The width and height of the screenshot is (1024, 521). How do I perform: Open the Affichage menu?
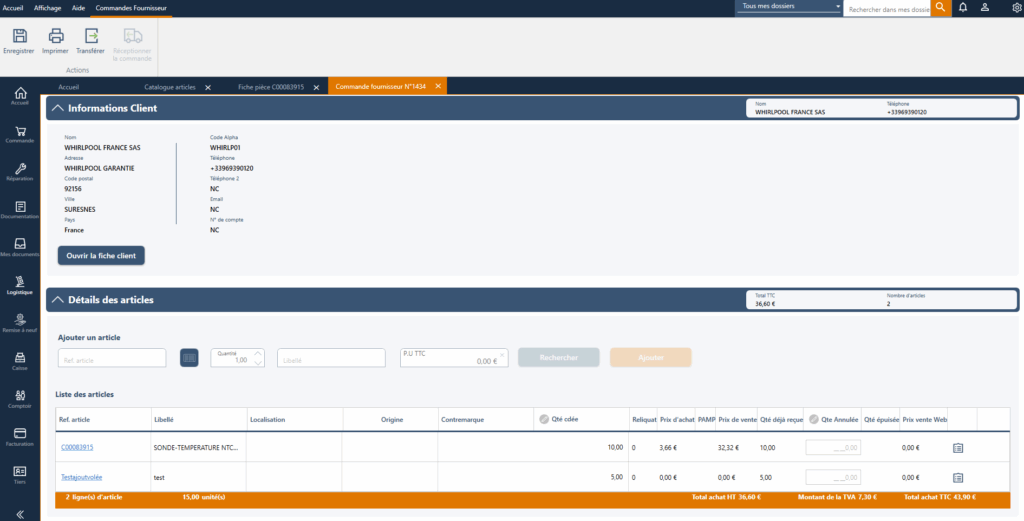pyautogui.click(x=47, y=7)
